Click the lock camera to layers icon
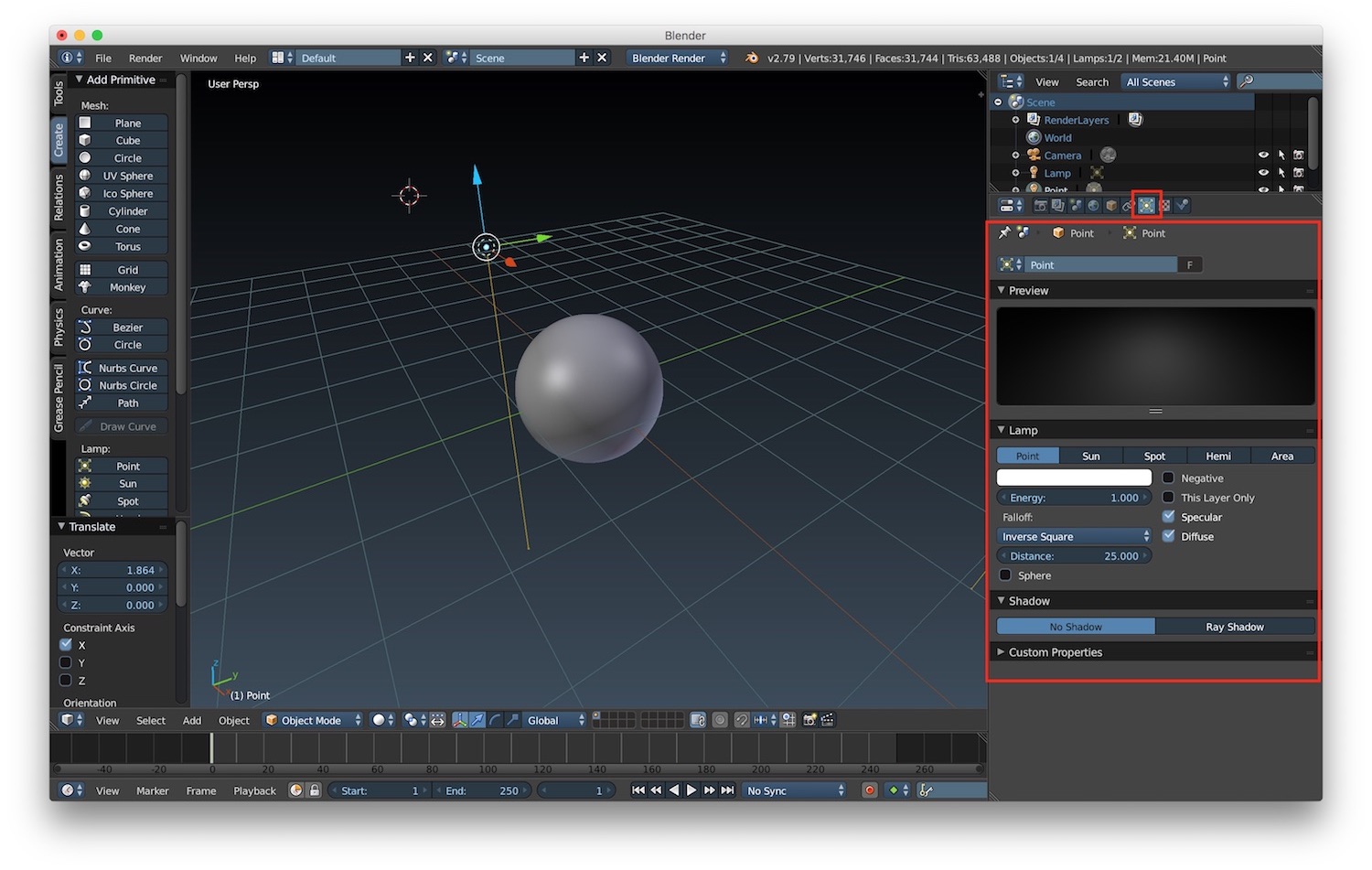Image resolution: width=1372 pixels, height=870 pixels. (x=697, y=720)
